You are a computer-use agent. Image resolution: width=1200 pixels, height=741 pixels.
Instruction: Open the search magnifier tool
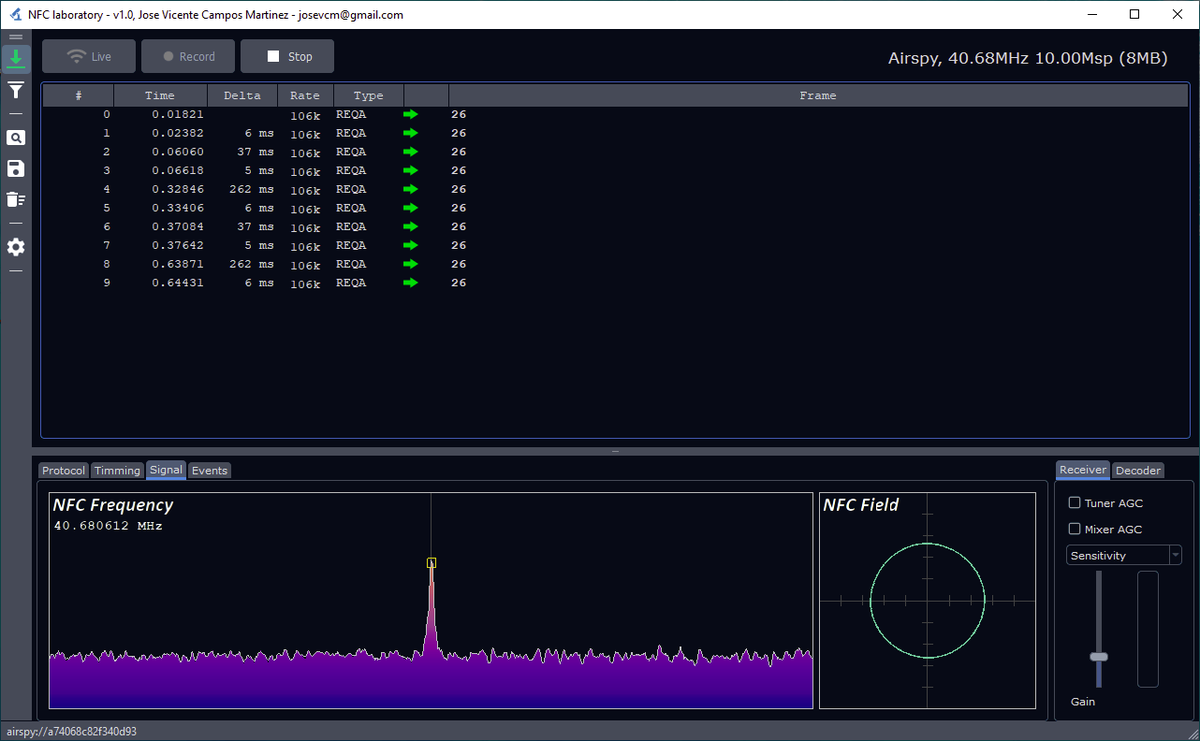point(15,137)
